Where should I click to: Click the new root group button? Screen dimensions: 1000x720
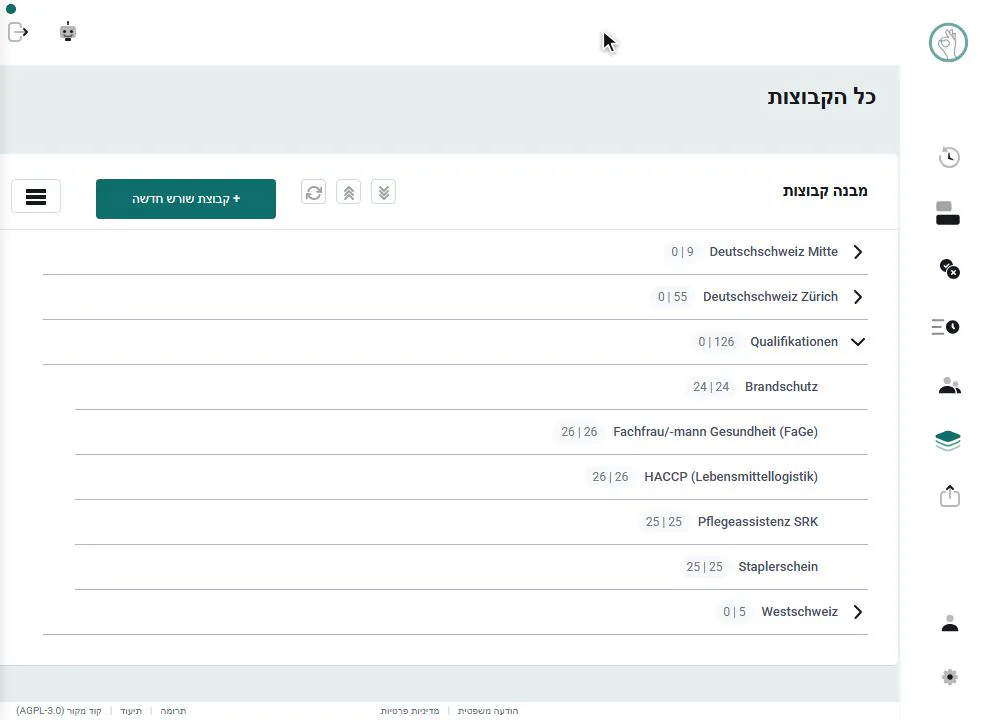(x=186, y=199)
